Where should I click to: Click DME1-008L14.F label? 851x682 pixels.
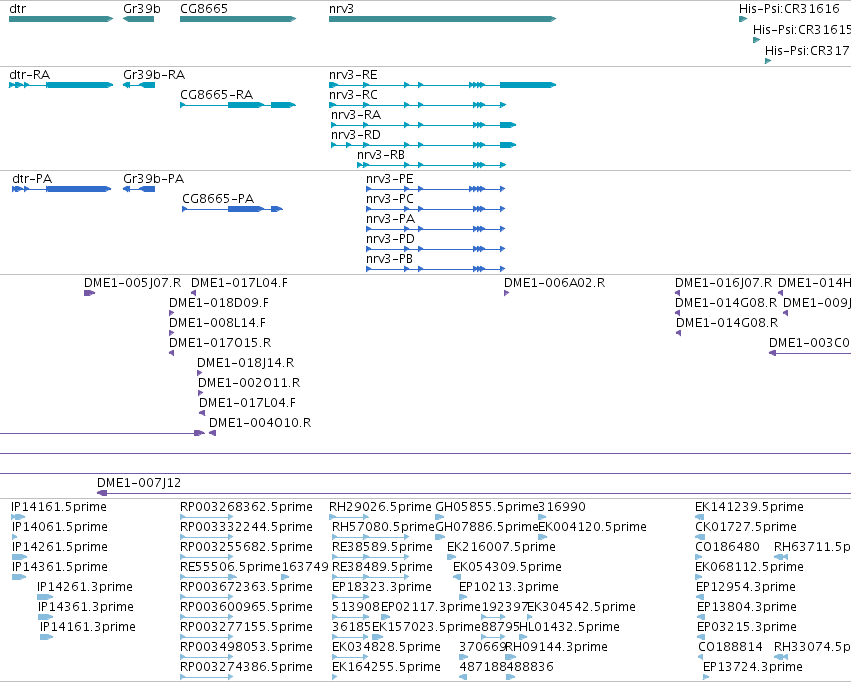(x=218, y=323)
